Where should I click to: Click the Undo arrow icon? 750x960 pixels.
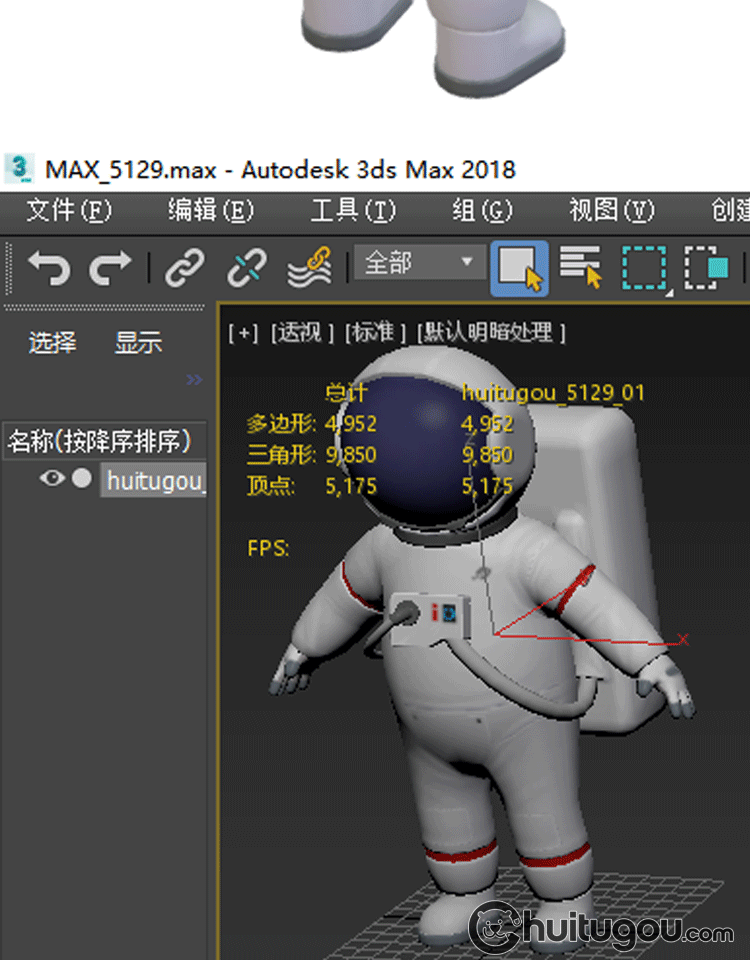(x=50, y=268)
